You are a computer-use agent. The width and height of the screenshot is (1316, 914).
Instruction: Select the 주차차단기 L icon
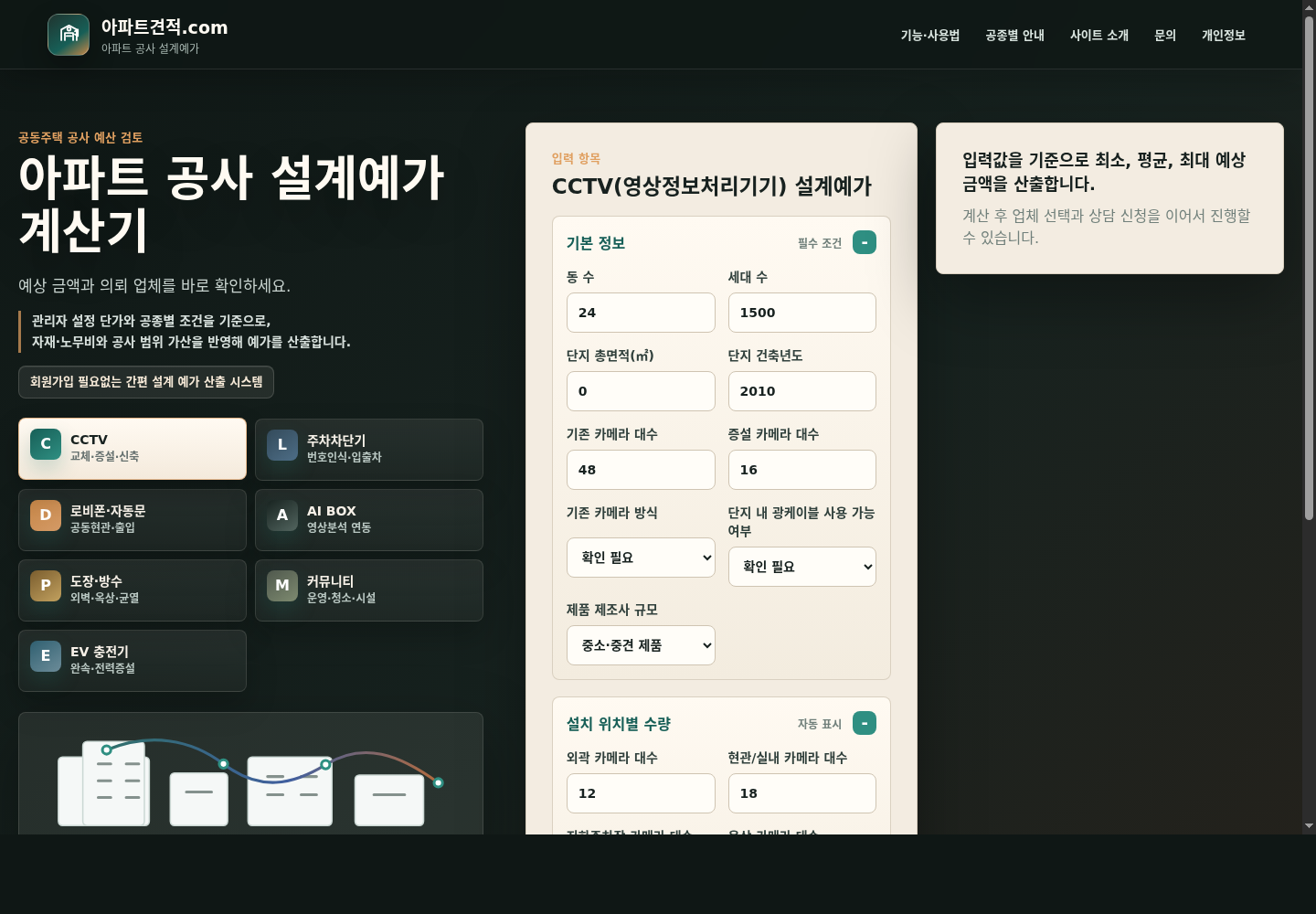(x=282, y=445)
